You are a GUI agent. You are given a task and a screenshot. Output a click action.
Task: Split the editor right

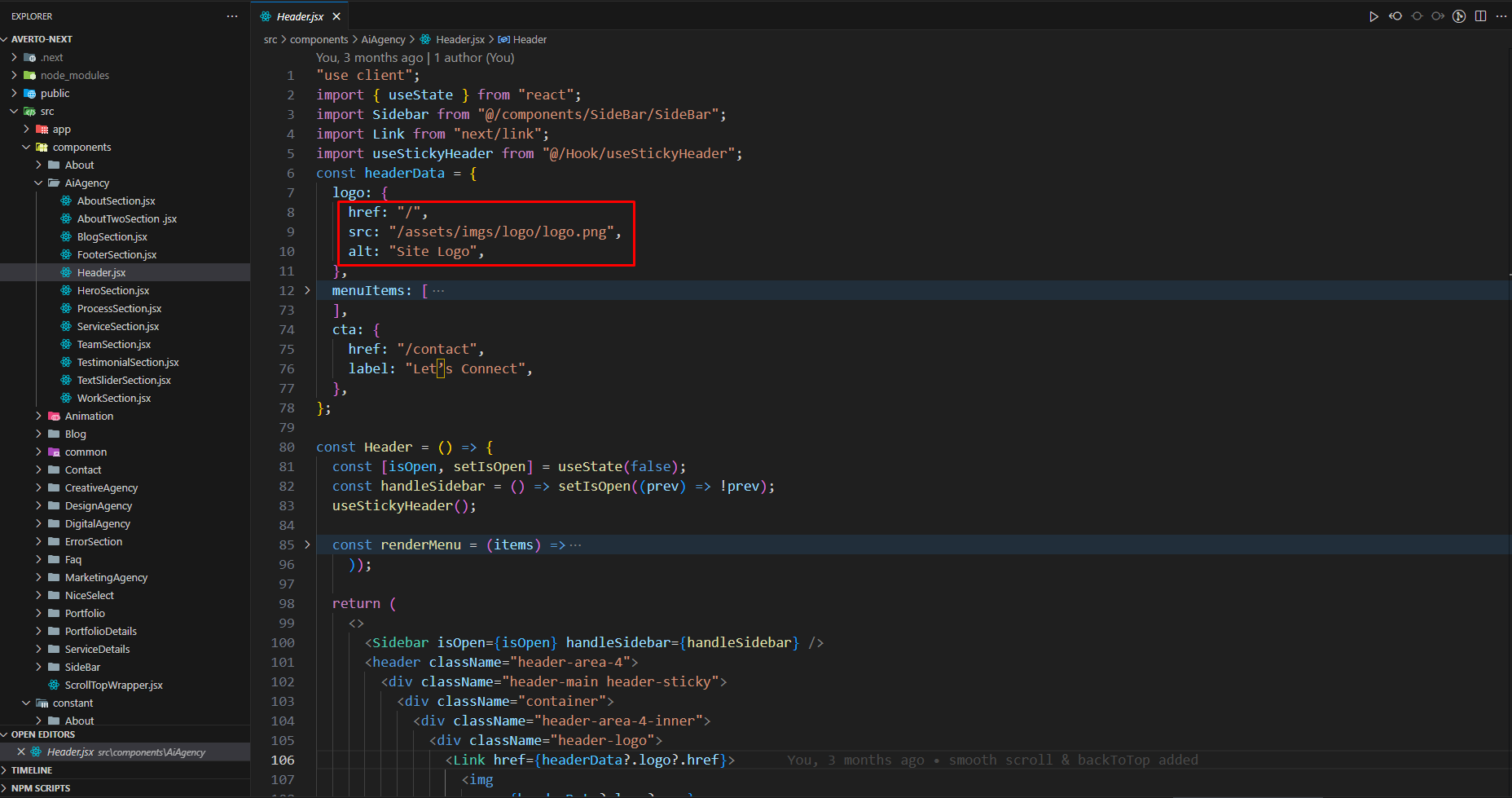(1480, 16)
